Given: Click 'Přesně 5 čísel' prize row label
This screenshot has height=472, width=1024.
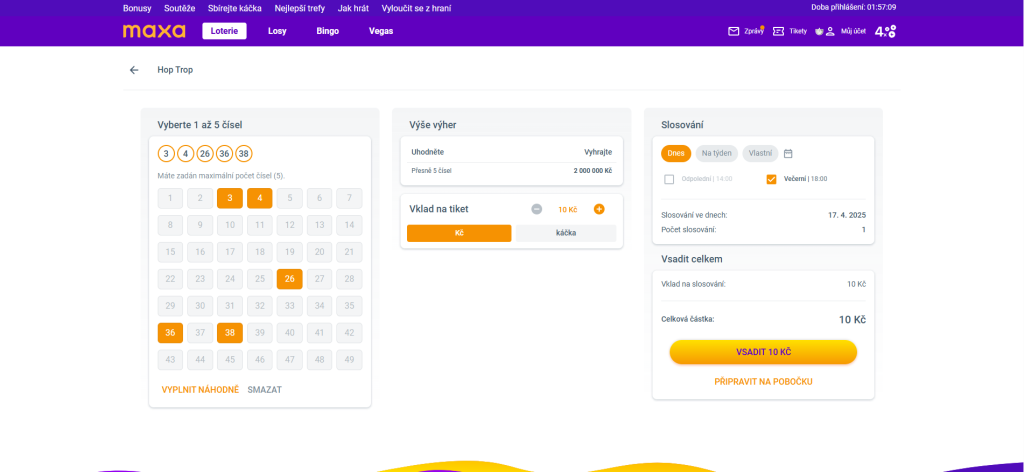Looking at the screenshot, I should 431,170.
